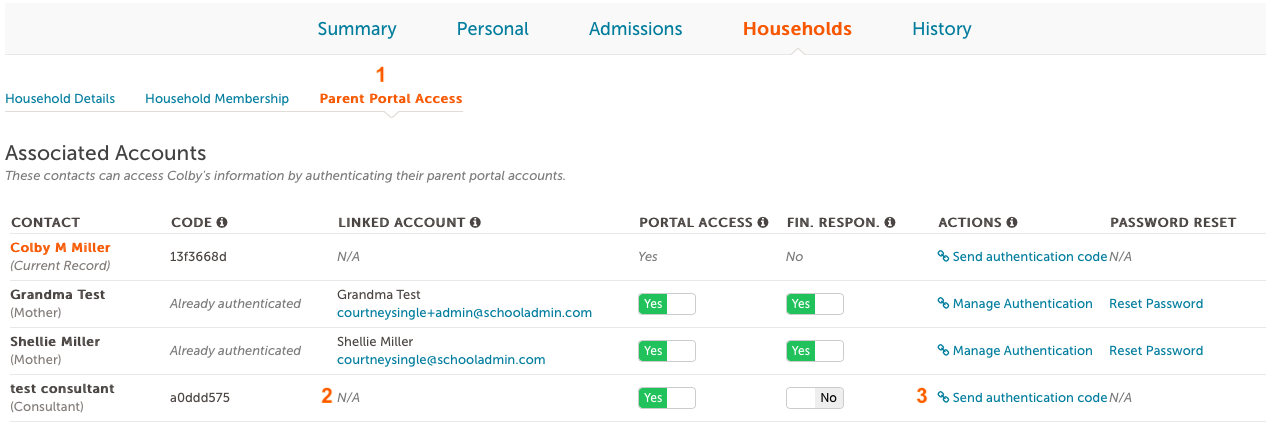The height and width of the screenshot is (426, 1266).
Task: Click the info icon beside PORTAL ACCESS header
Action: tap(763, 222)
